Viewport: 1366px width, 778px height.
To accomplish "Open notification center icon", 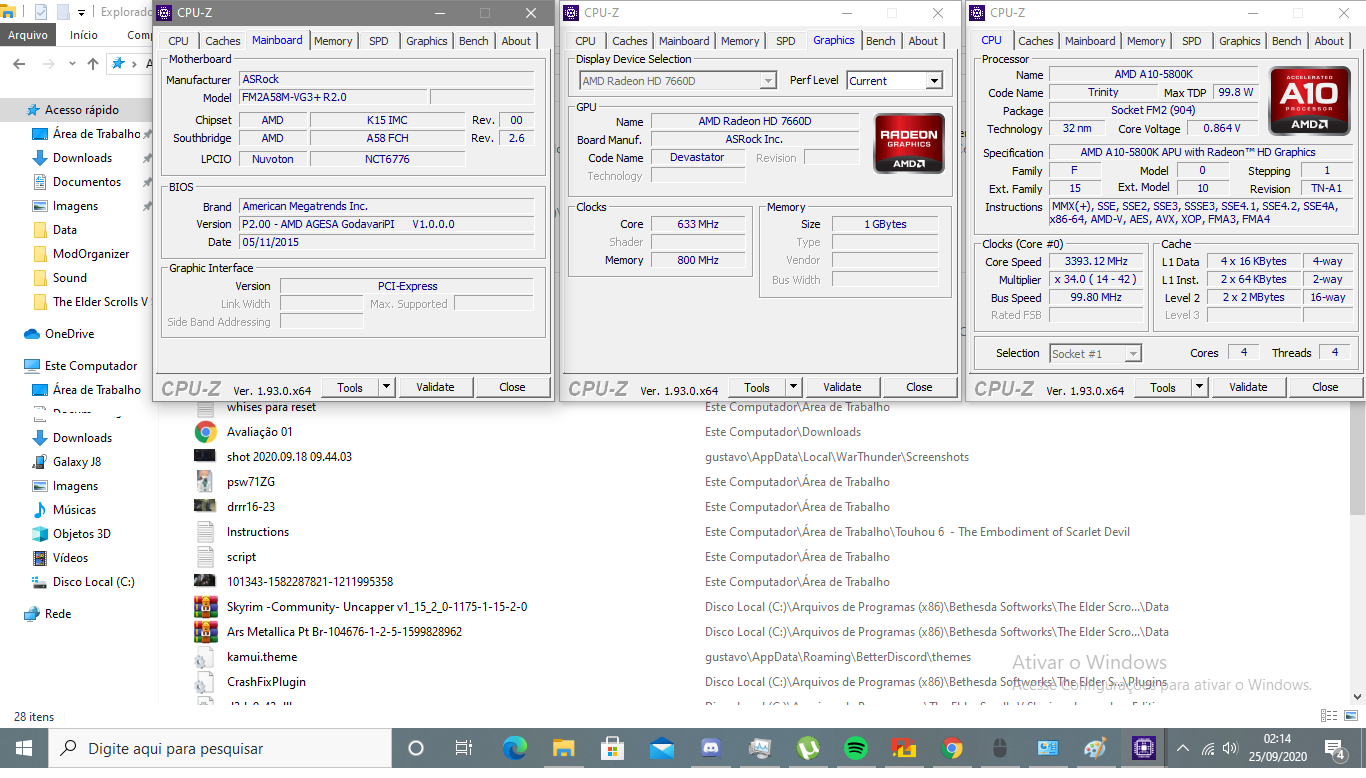I will point(1335,748).
